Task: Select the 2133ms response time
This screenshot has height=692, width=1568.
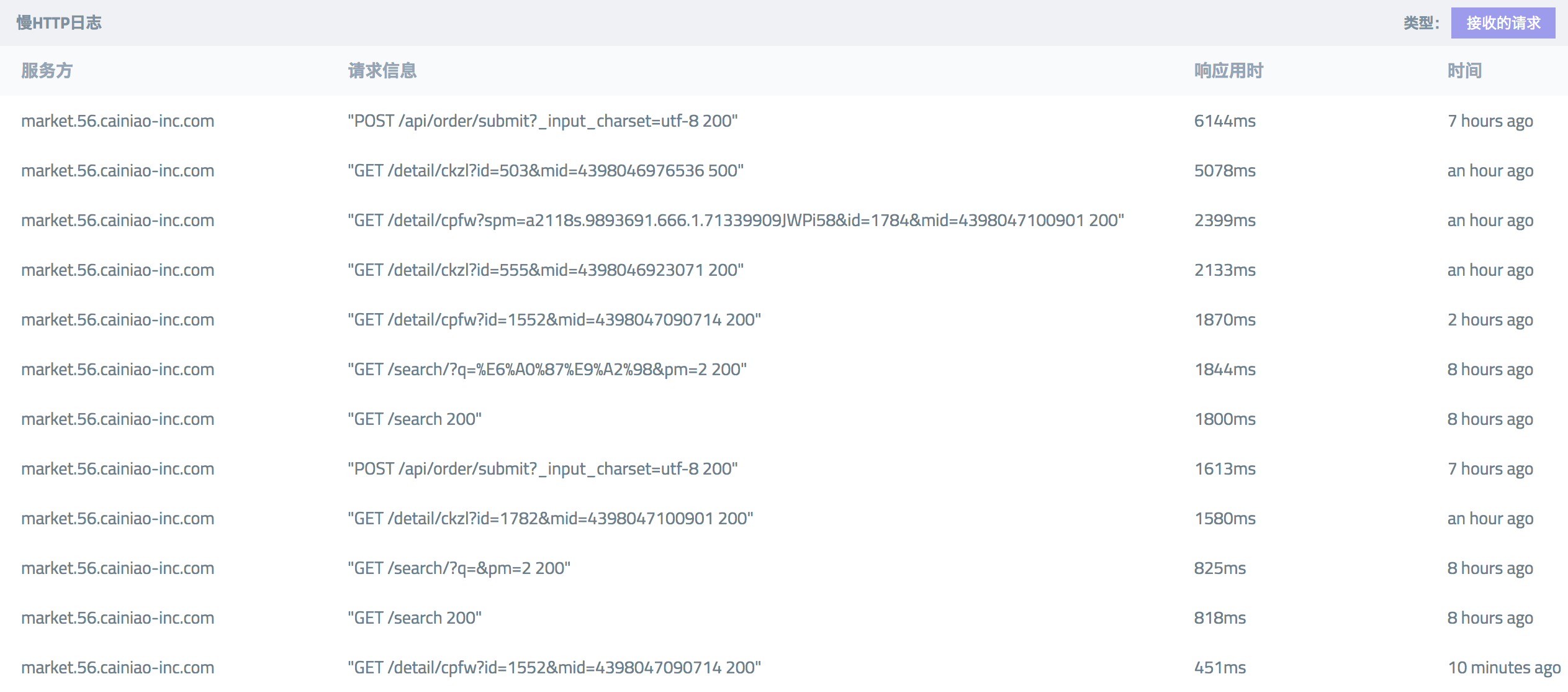Action: pos(1225,270)
